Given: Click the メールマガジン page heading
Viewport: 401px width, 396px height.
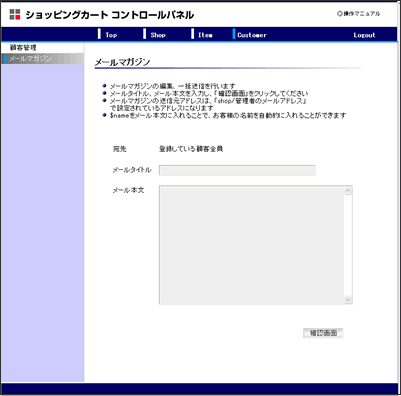Looking at the screenshot, I should click(x=122, y=62).
